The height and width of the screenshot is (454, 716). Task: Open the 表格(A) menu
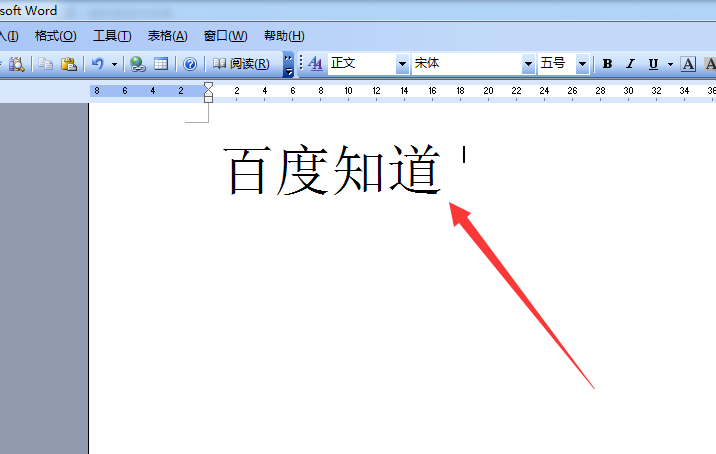(x=168, y=36)
